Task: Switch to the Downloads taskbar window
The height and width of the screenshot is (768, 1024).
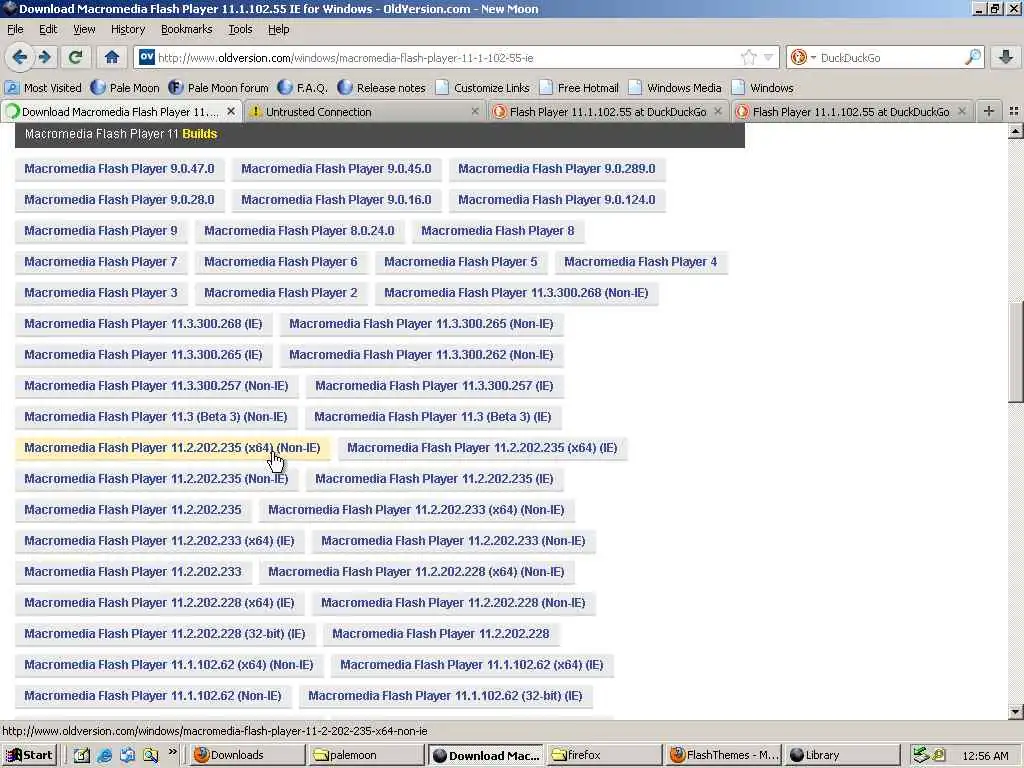Action: (248, 756)
